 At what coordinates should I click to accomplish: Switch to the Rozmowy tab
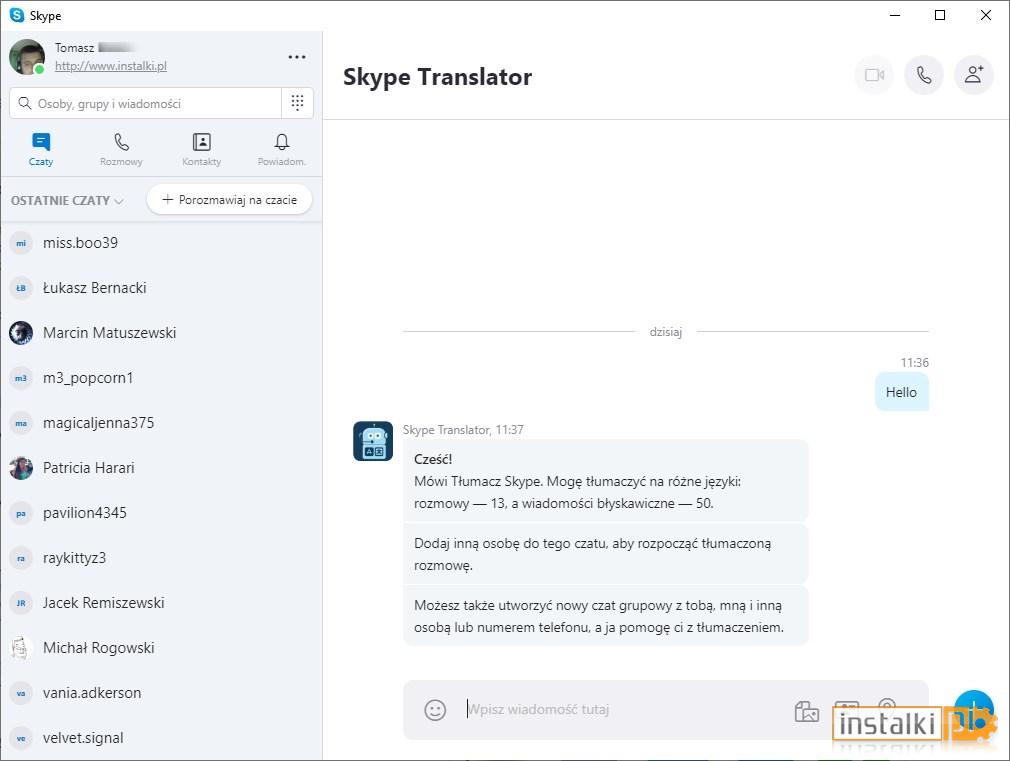(121, 149)
